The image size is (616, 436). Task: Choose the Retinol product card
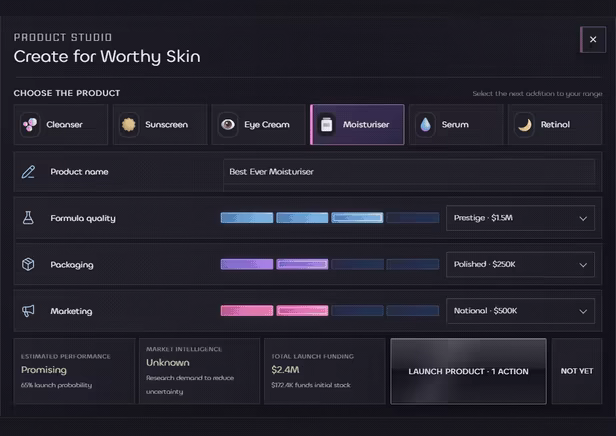pos(555,125)
